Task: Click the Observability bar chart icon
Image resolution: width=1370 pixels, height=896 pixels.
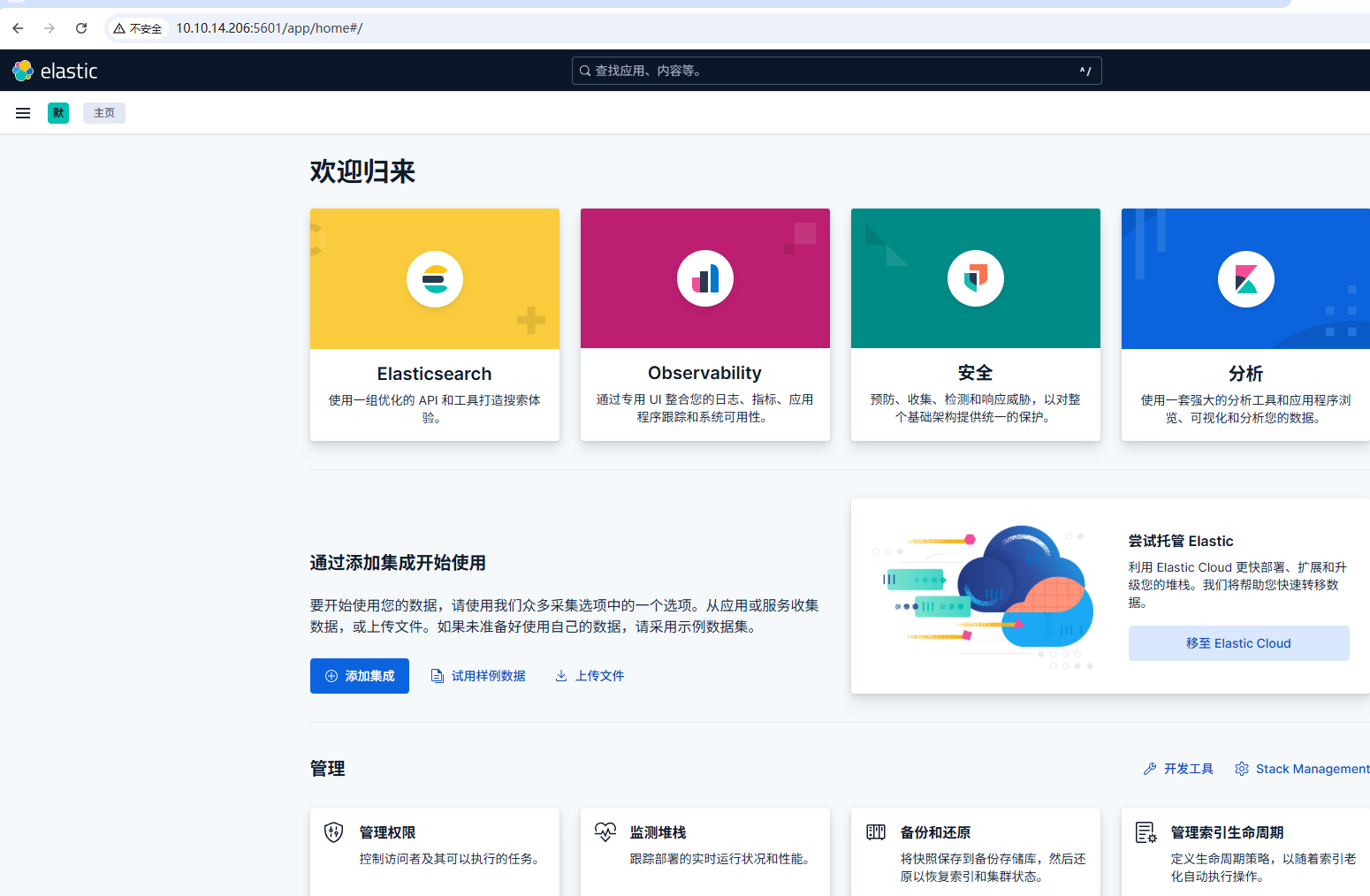Action: [x=705, y=279]
